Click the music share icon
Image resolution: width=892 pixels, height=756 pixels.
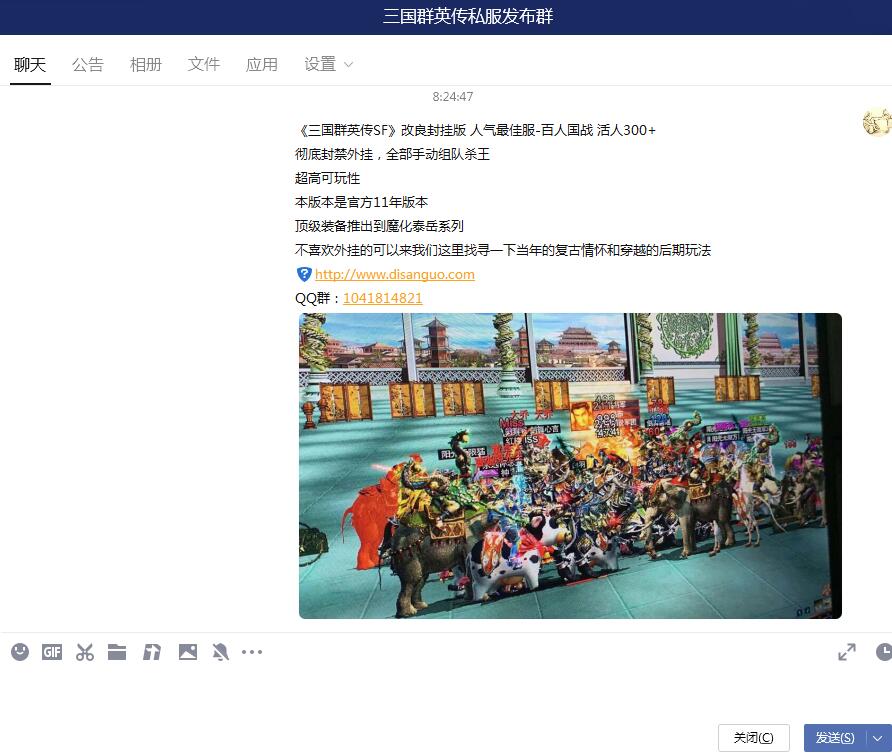click(152, 652)
